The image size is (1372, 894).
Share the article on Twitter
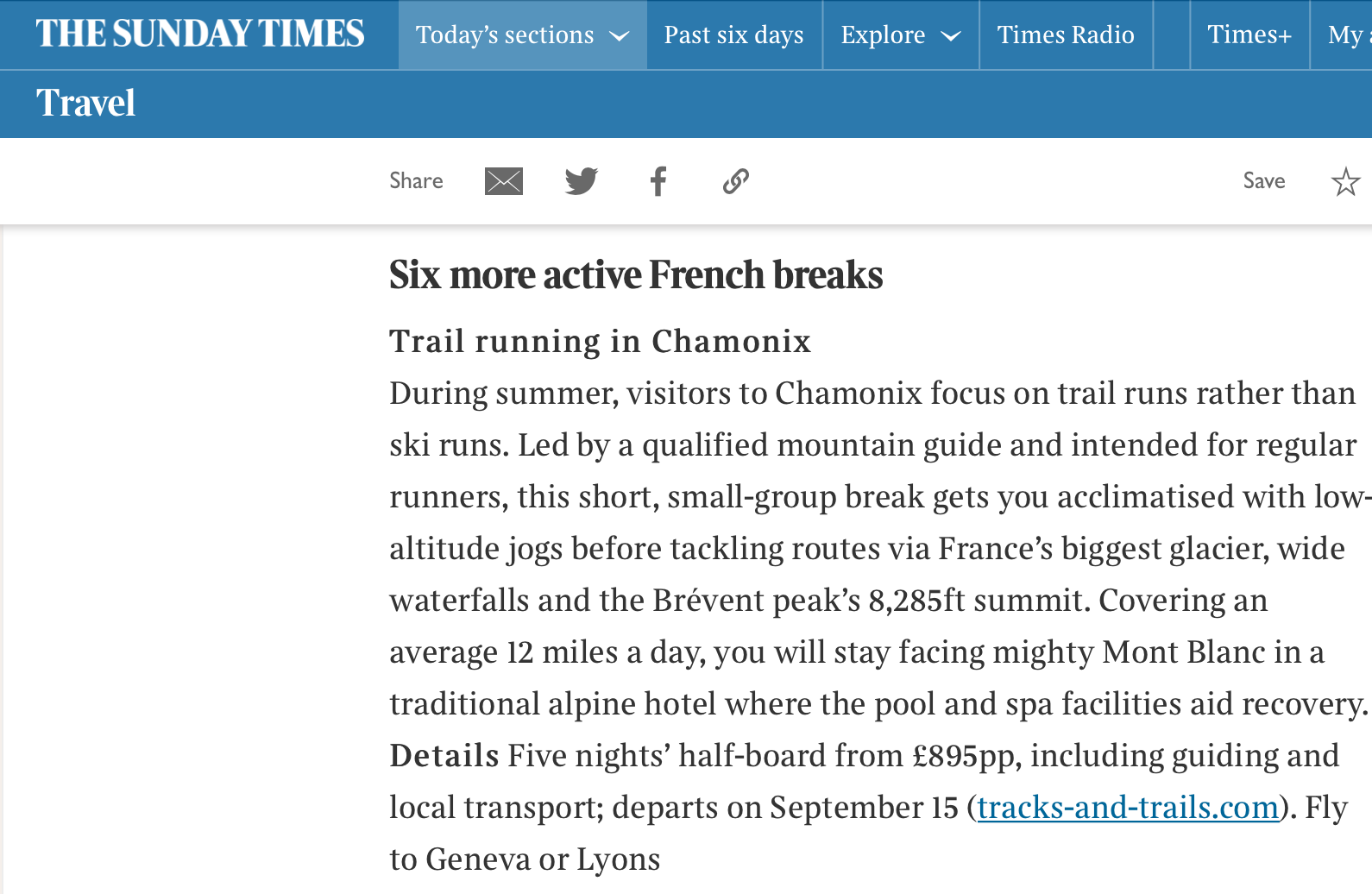pos(582,181)
